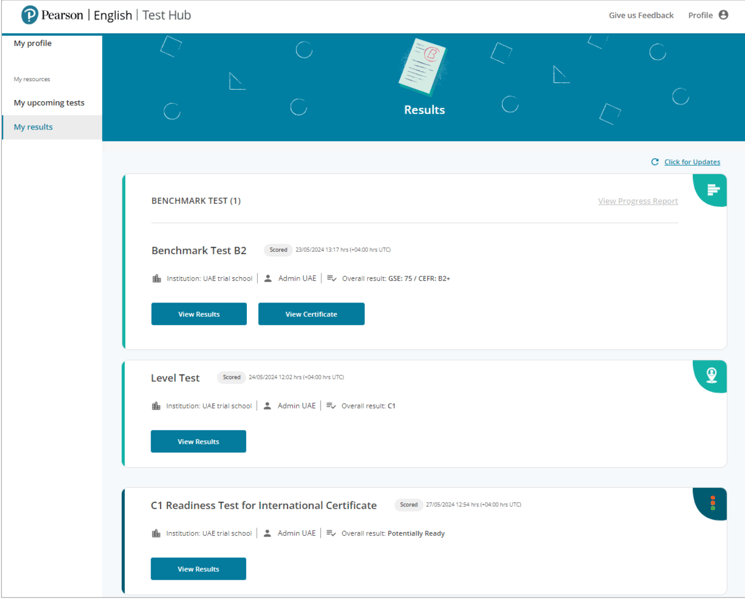This screenshot has height=600, width=745.
Task: View Results for Benchmark Test B2
Action: tap(199, 314)
